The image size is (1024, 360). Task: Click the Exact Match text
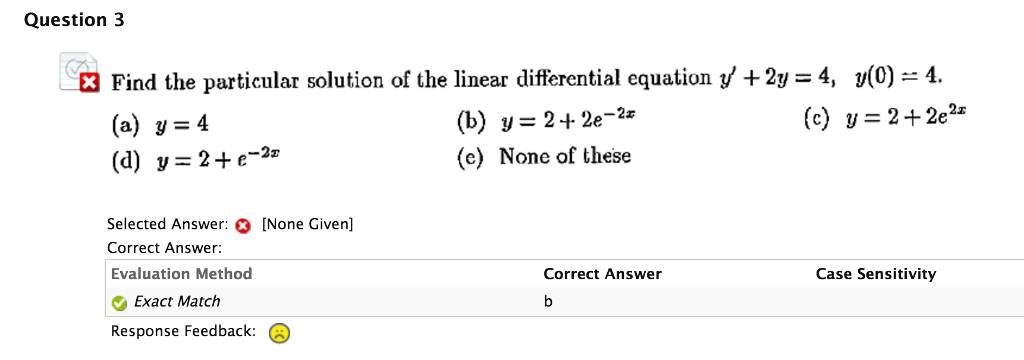coord(177,302)
